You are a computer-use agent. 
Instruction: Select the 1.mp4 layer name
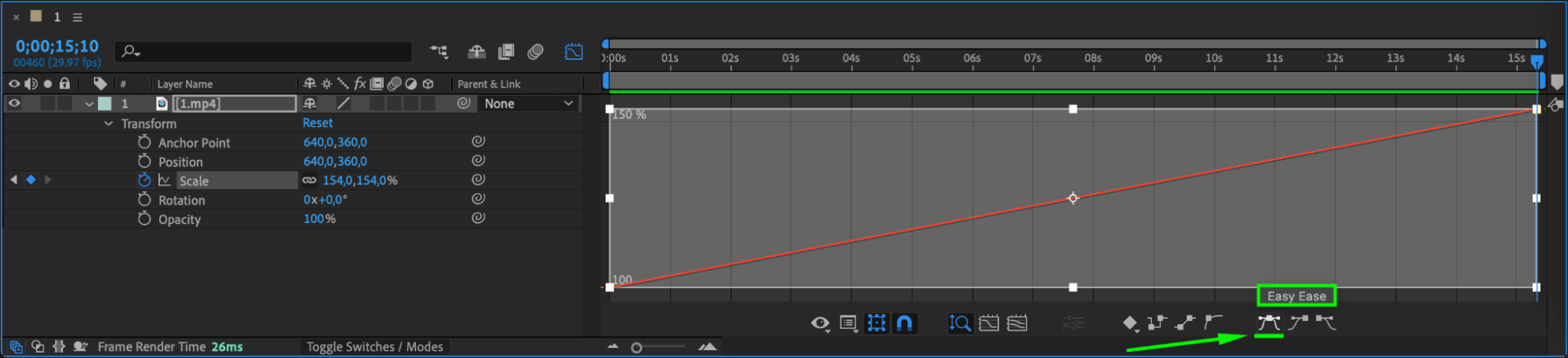point(234,104)
